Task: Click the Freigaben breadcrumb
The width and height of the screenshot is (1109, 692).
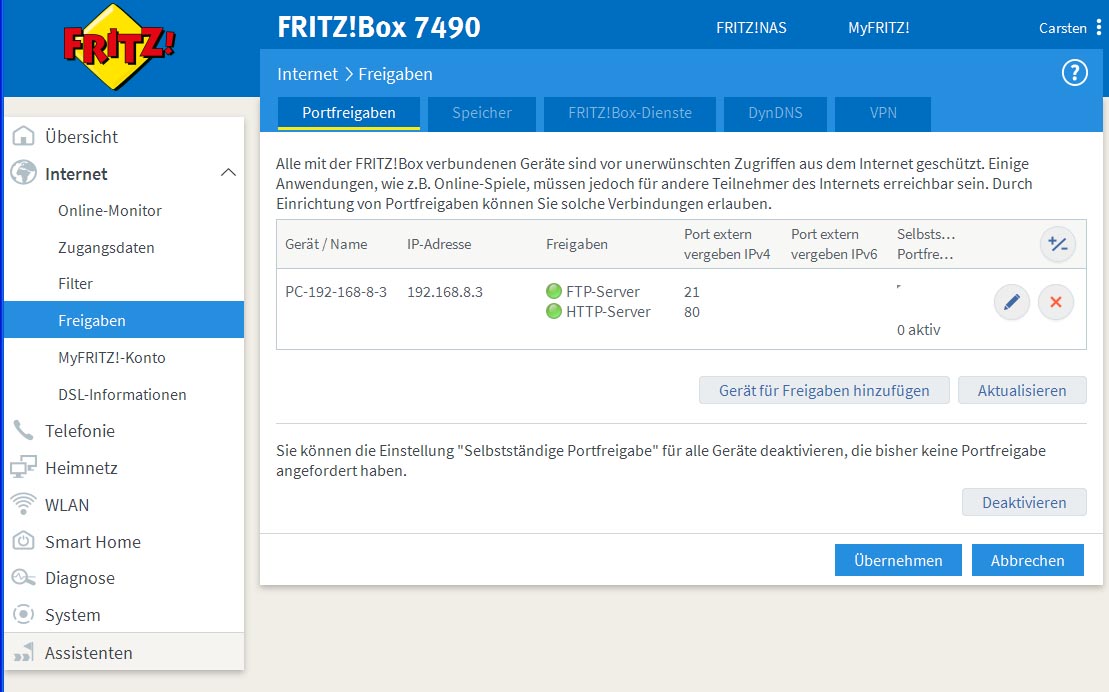Action: 395,74
